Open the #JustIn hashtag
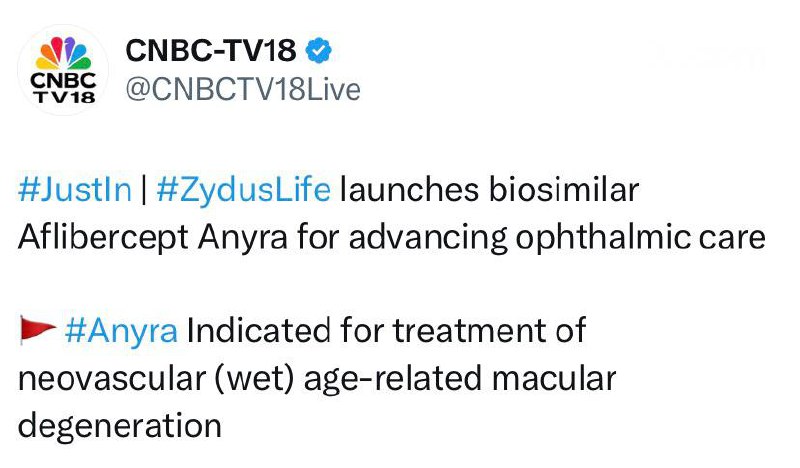 pos(75,190)
